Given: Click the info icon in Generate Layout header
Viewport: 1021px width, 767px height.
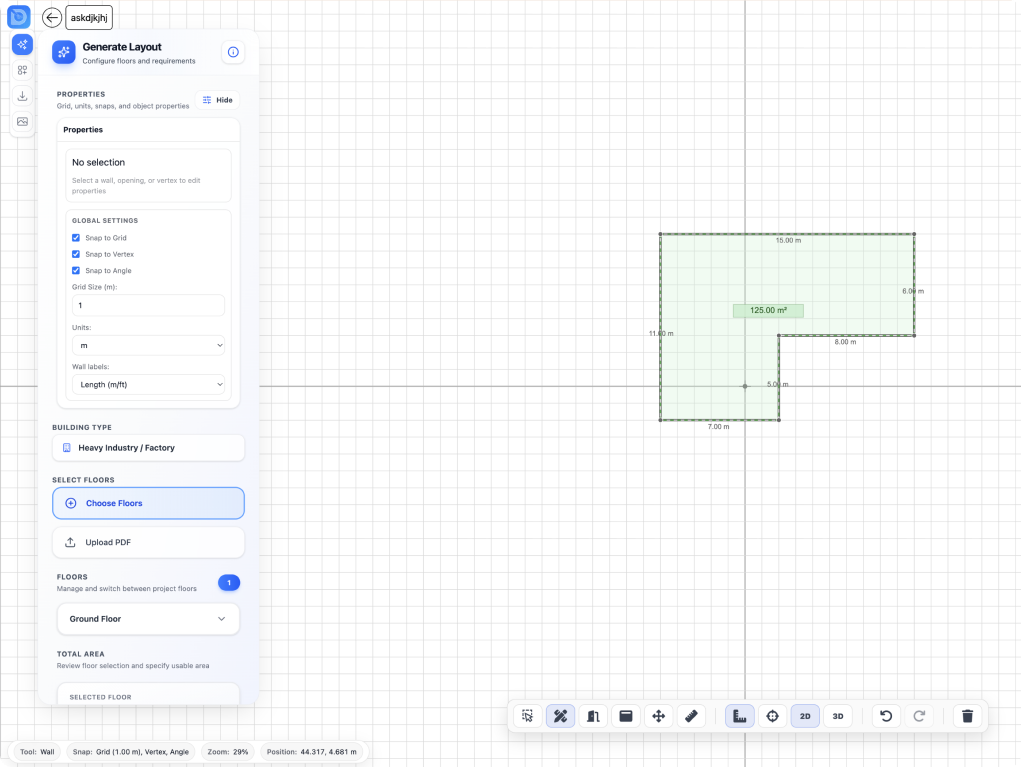Looking at the screenshot, I should [x=233, y=52].
